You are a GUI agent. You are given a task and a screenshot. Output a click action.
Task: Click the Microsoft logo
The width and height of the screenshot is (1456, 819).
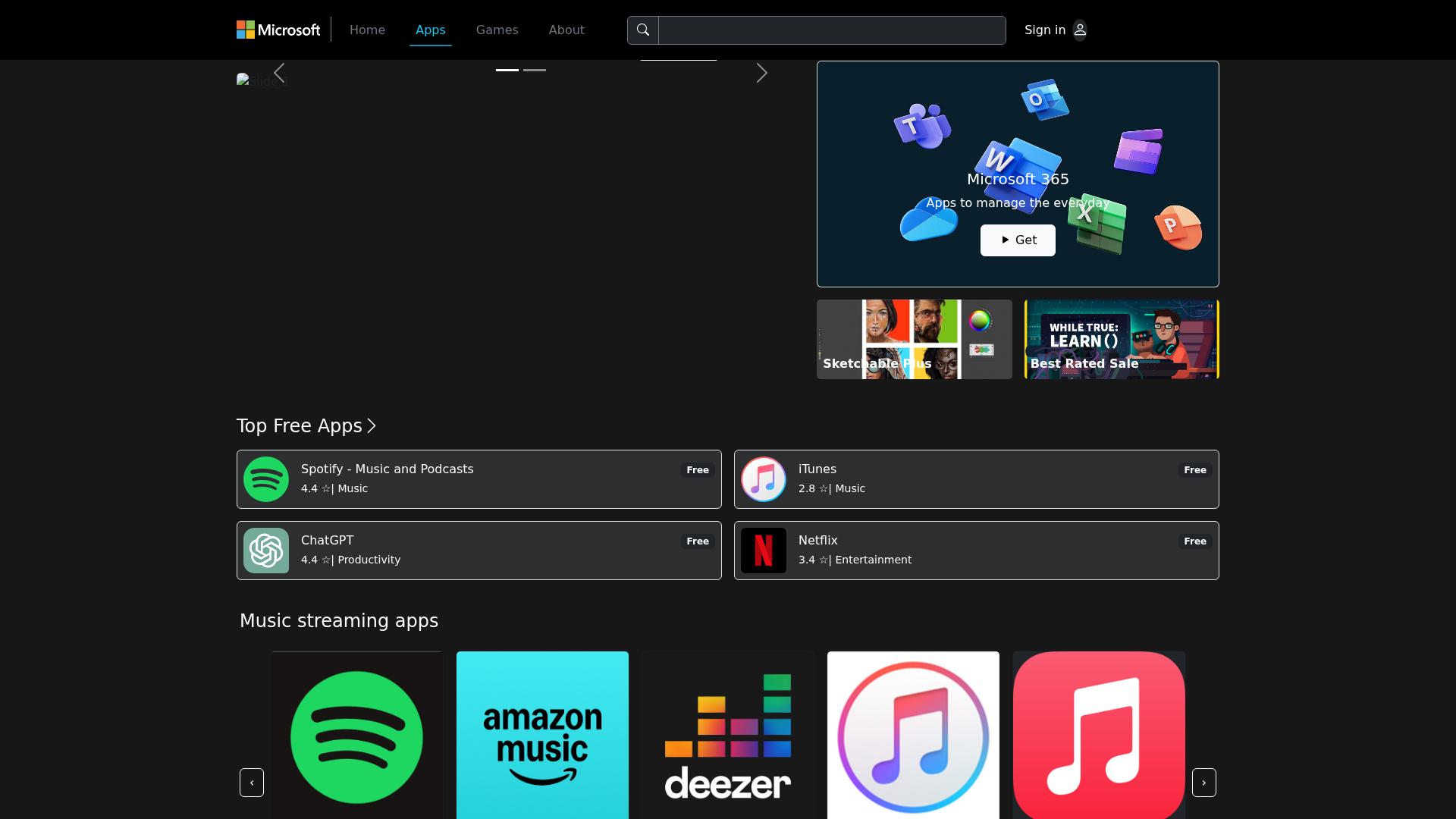click(x=278, y=30)
